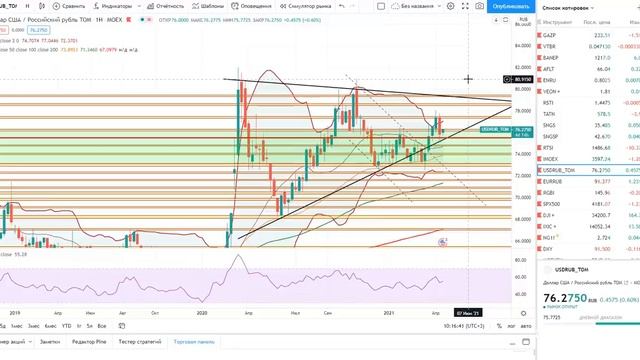
Task: Open the Торговая панель tab
Action: [194, 342]
